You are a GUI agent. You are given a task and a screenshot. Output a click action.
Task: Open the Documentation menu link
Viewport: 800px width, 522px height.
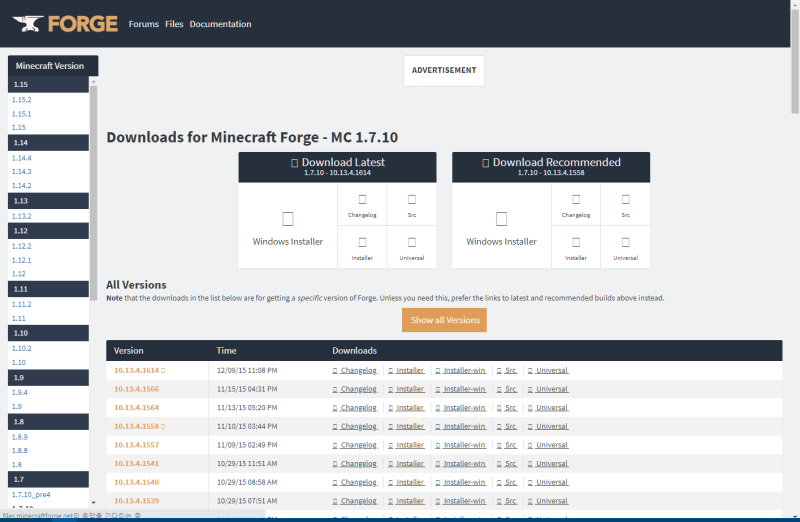tap(220, 24)
